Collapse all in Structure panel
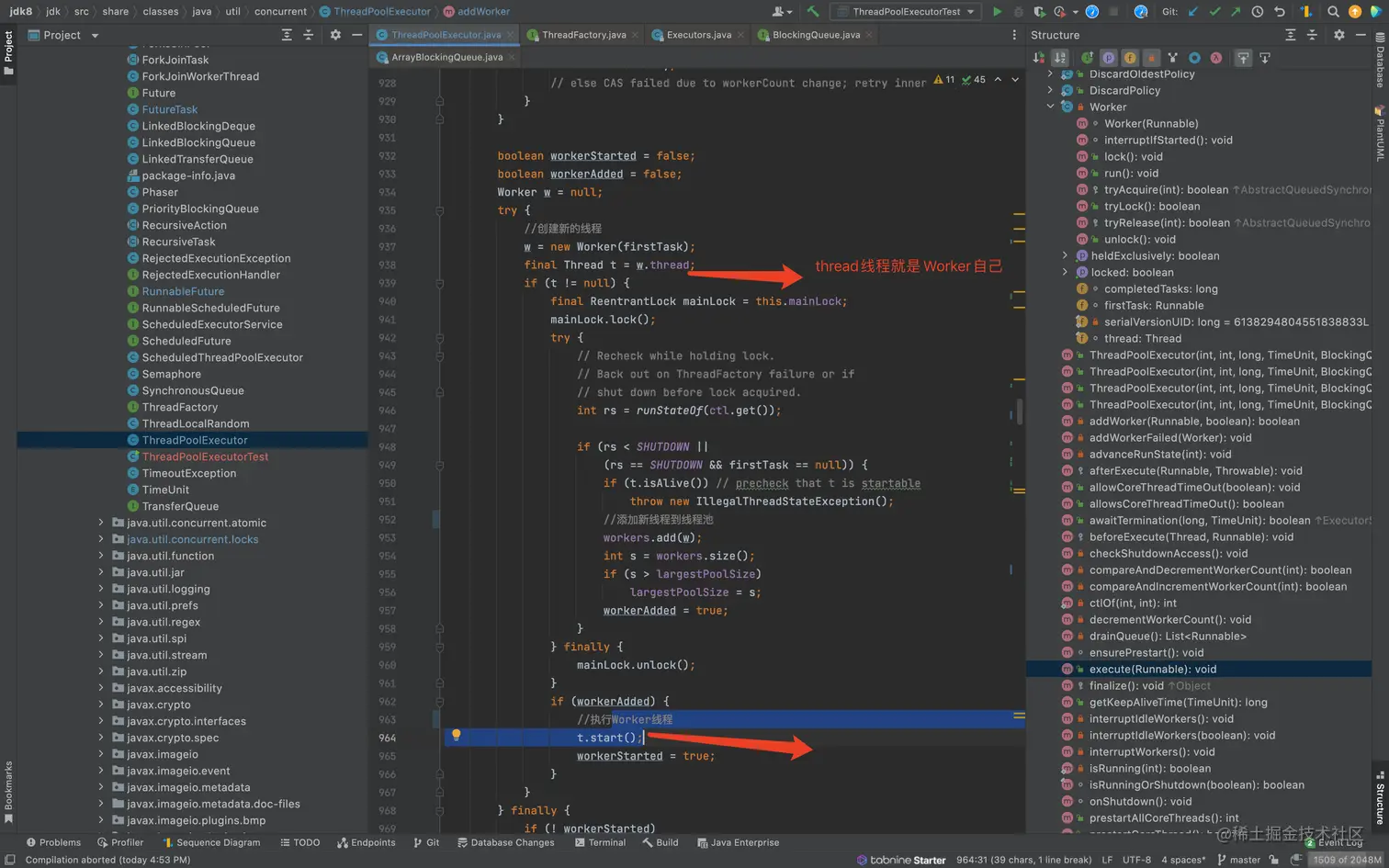Viewport: 1389px width, 868px height. tap(1312, 35)
